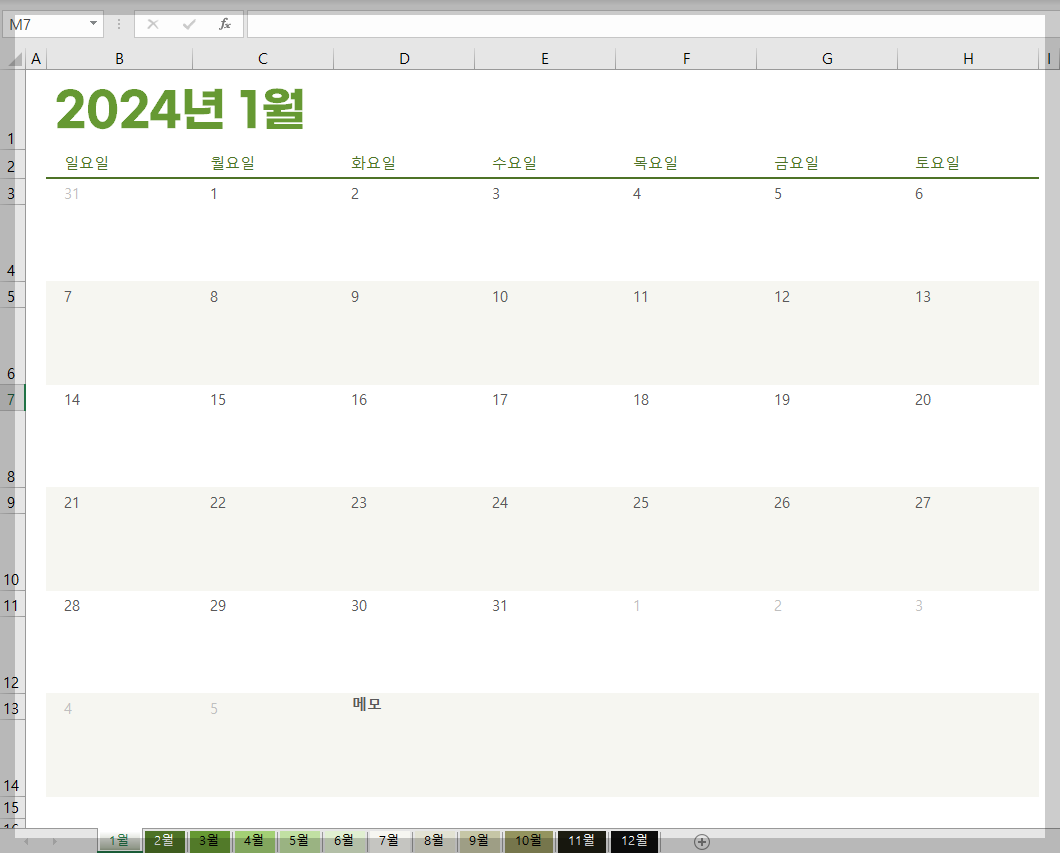This screenshot has width=1060, height=853.
Task: Click the 토요일 weekday header
Action: [938, 163]
